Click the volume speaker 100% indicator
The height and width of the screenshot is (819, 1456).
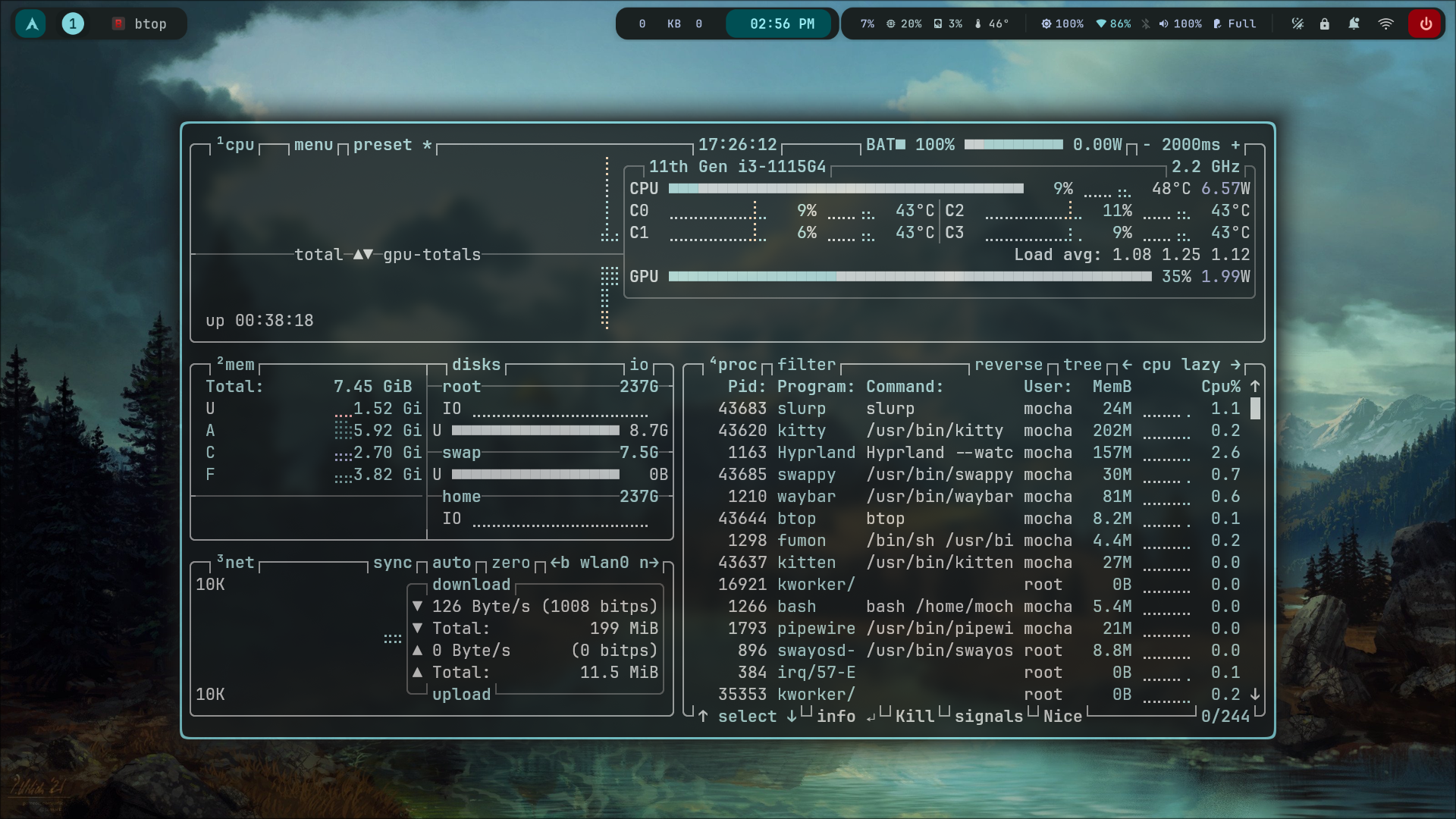[1180, 24]
